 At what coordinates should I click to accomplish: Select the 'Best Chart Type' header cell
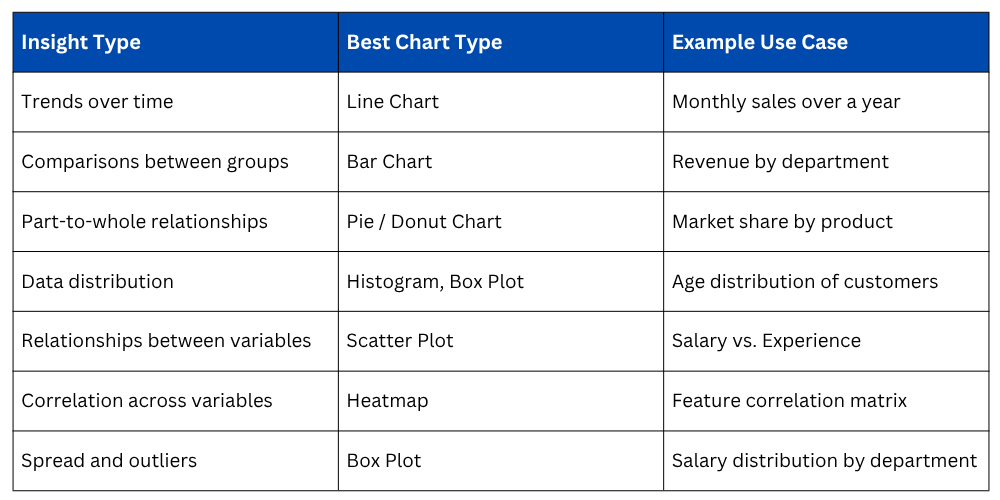424,43
